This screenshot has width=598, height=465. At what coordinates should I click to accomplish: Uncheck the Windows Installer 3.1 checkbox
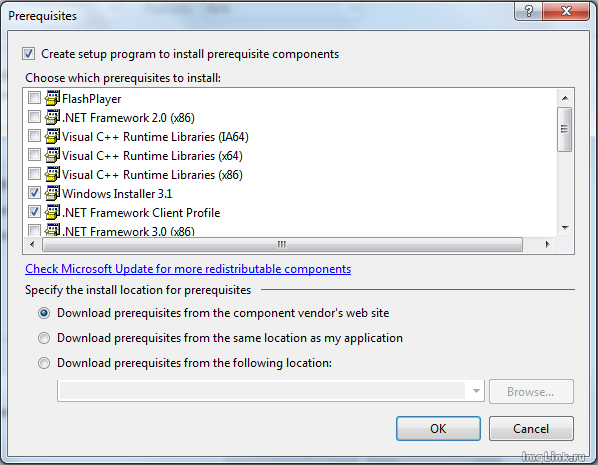pyautogui.click(x=34, y=193)
